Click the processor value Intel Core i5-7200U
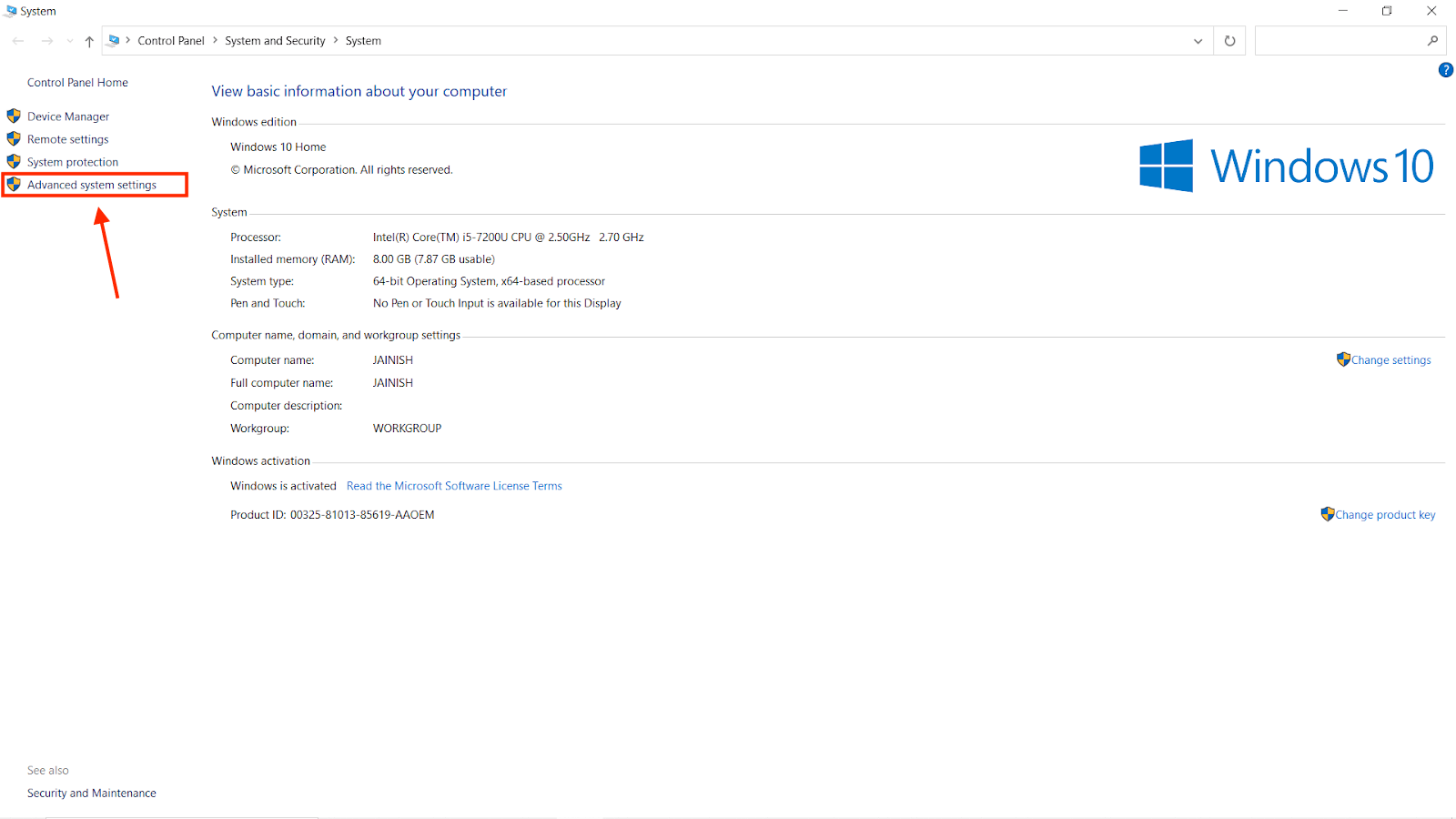 [x=508, y=238]
